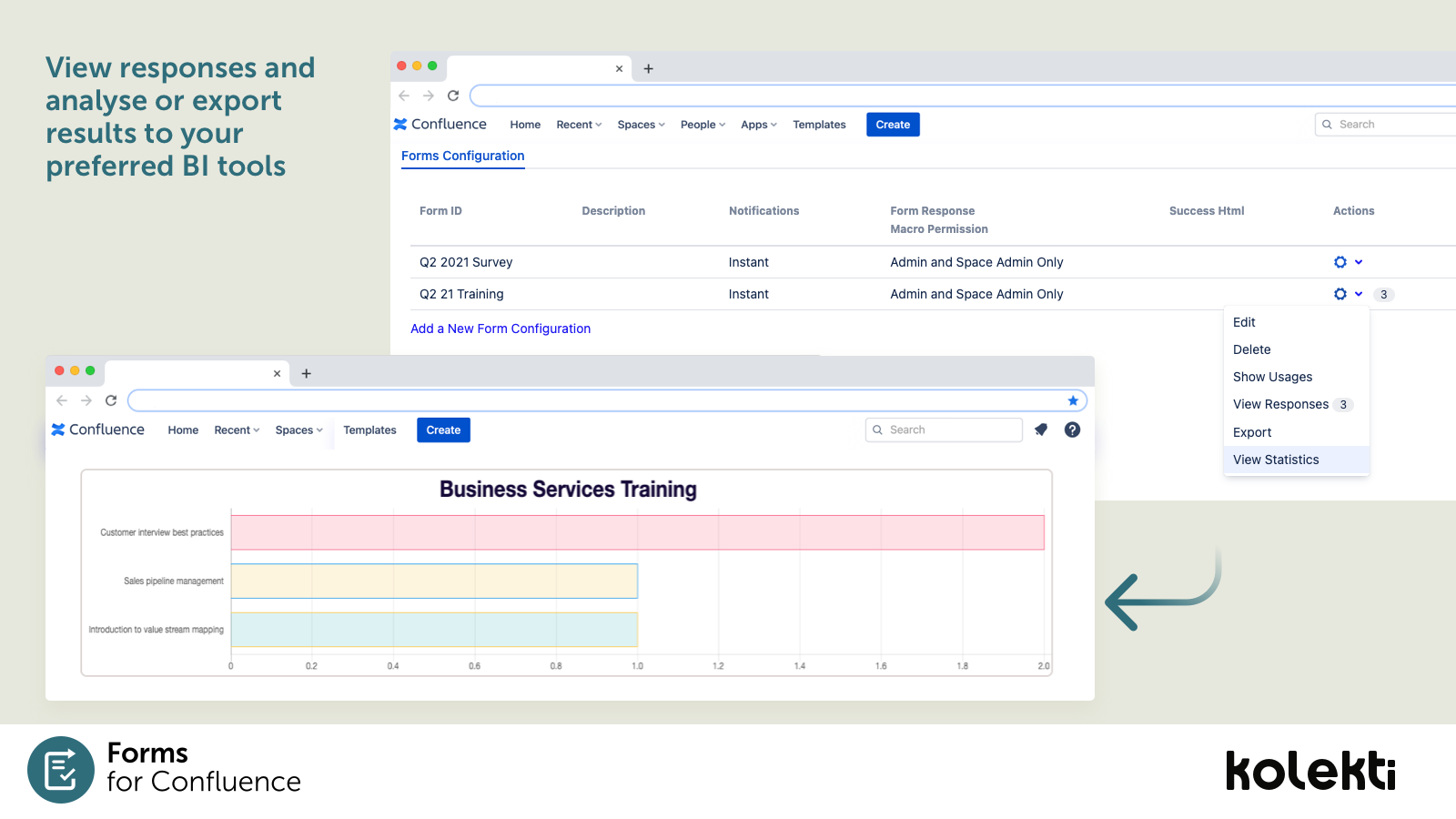Click back arrow in front browser window
This screenshot has width=1456, height=819.
pos(62,400)
